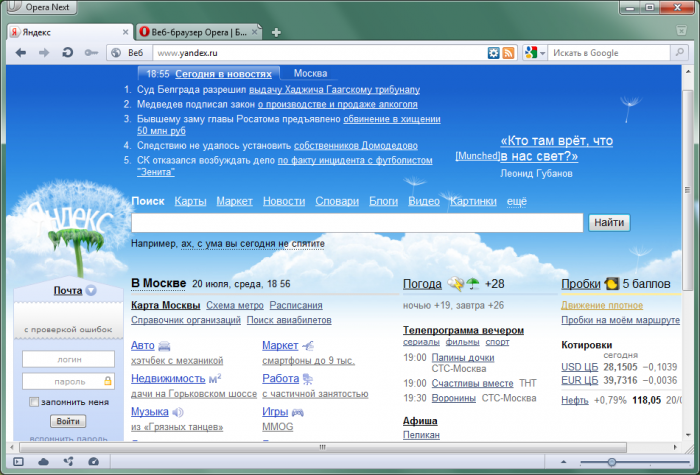Click the address bar URL field

(x=319, y=53)
